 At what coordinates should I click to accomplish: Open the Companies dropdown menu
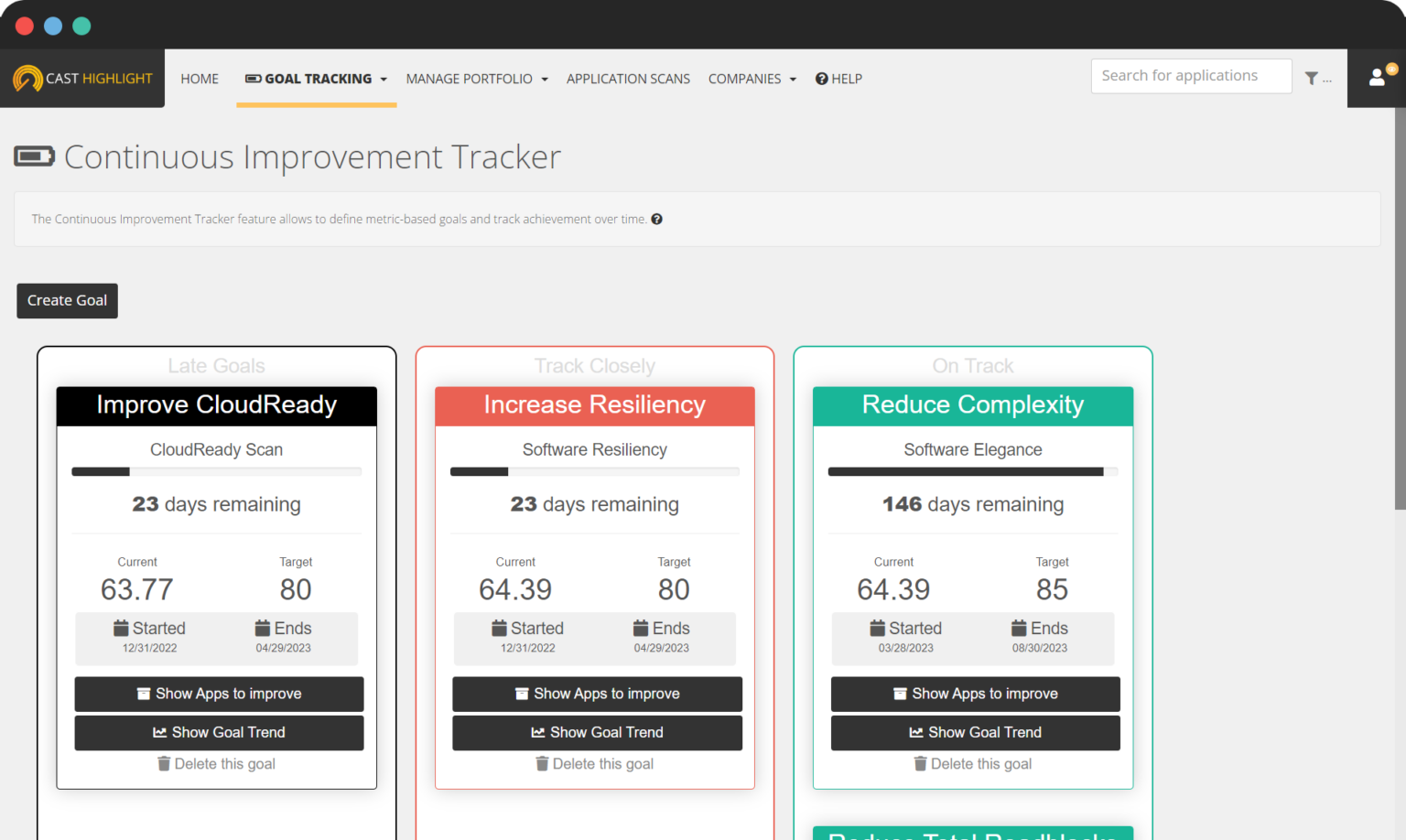(x=752, y=79)
